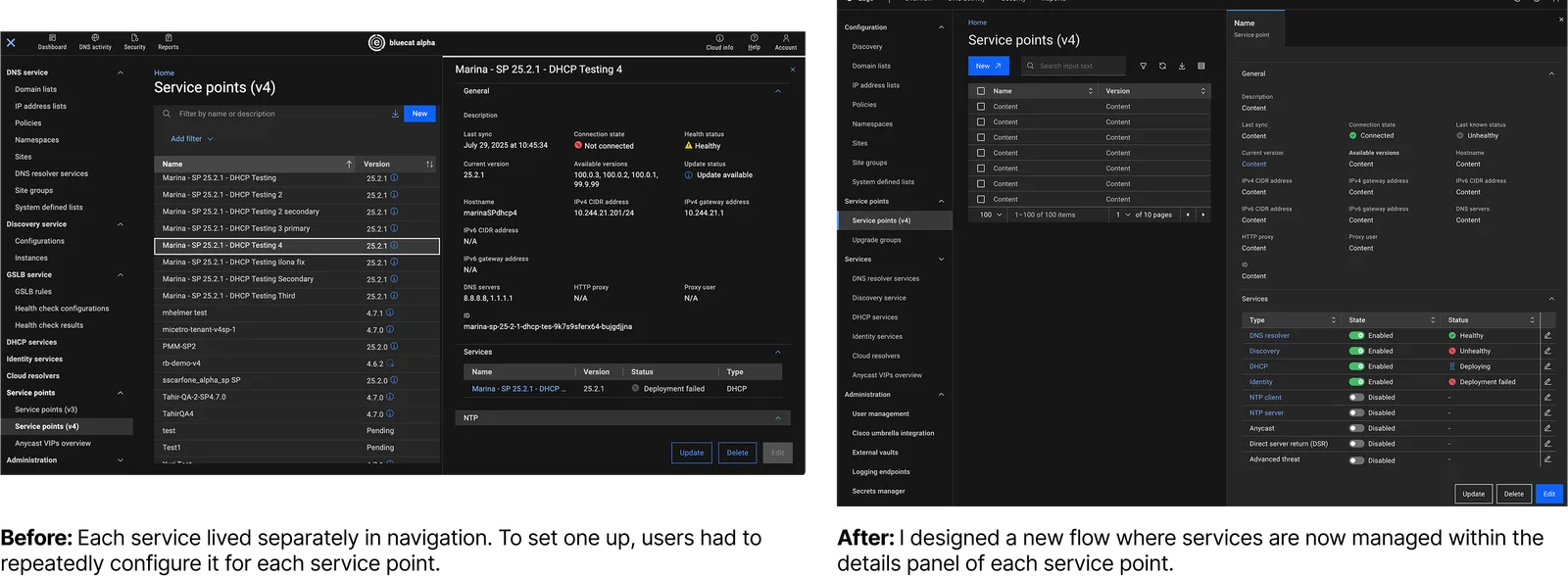The height and width of the screenshot is (576, 1568).
Task: Open Cloud info in the Before window header
Action: (719, 42)
